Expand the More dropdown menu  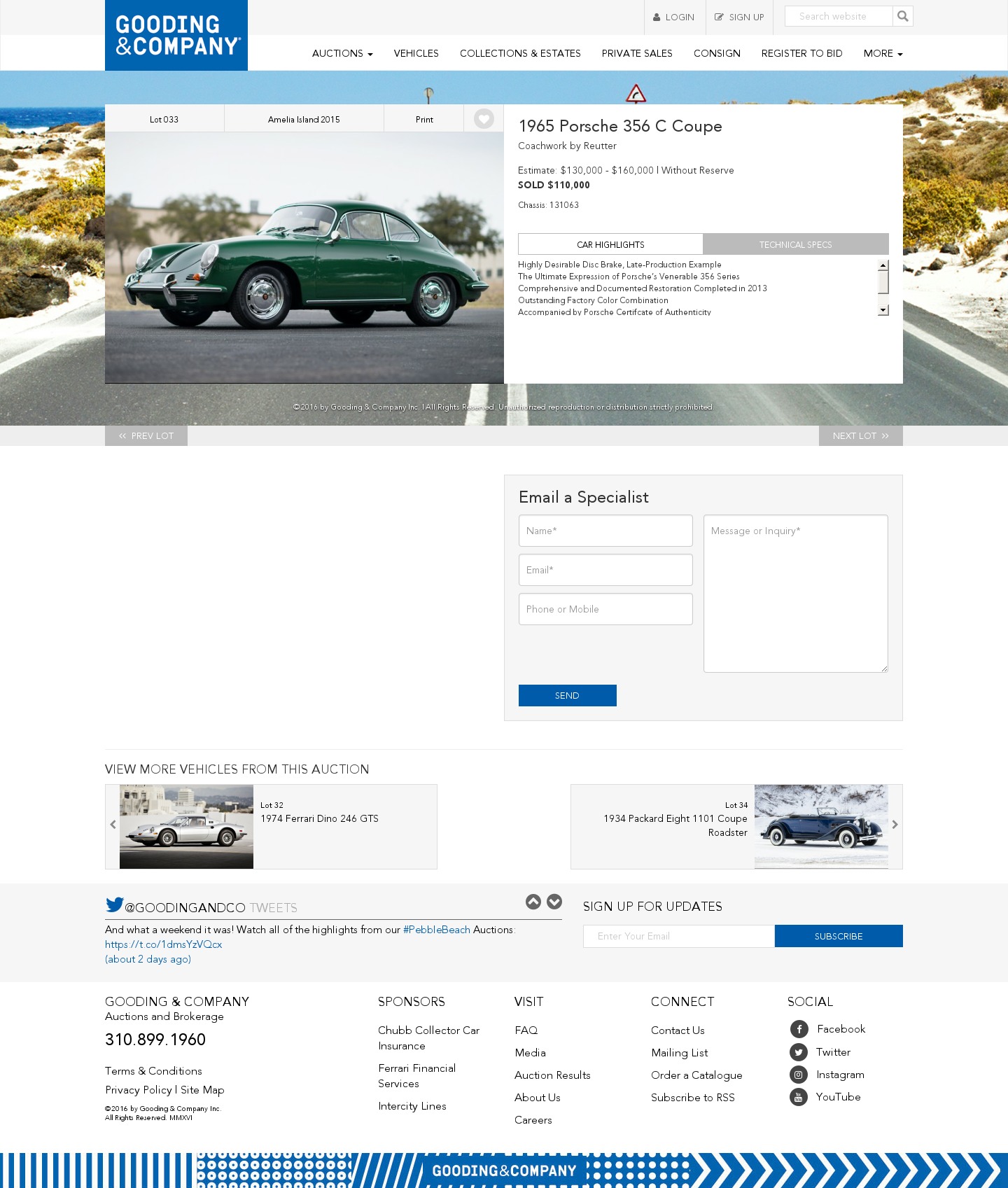coord(883,53)
